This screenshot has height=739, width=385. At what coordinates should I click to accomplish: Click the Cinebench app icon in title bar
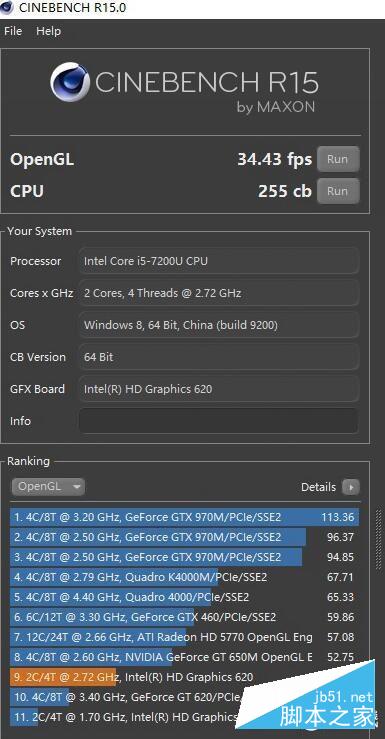[x=7, y=8]
